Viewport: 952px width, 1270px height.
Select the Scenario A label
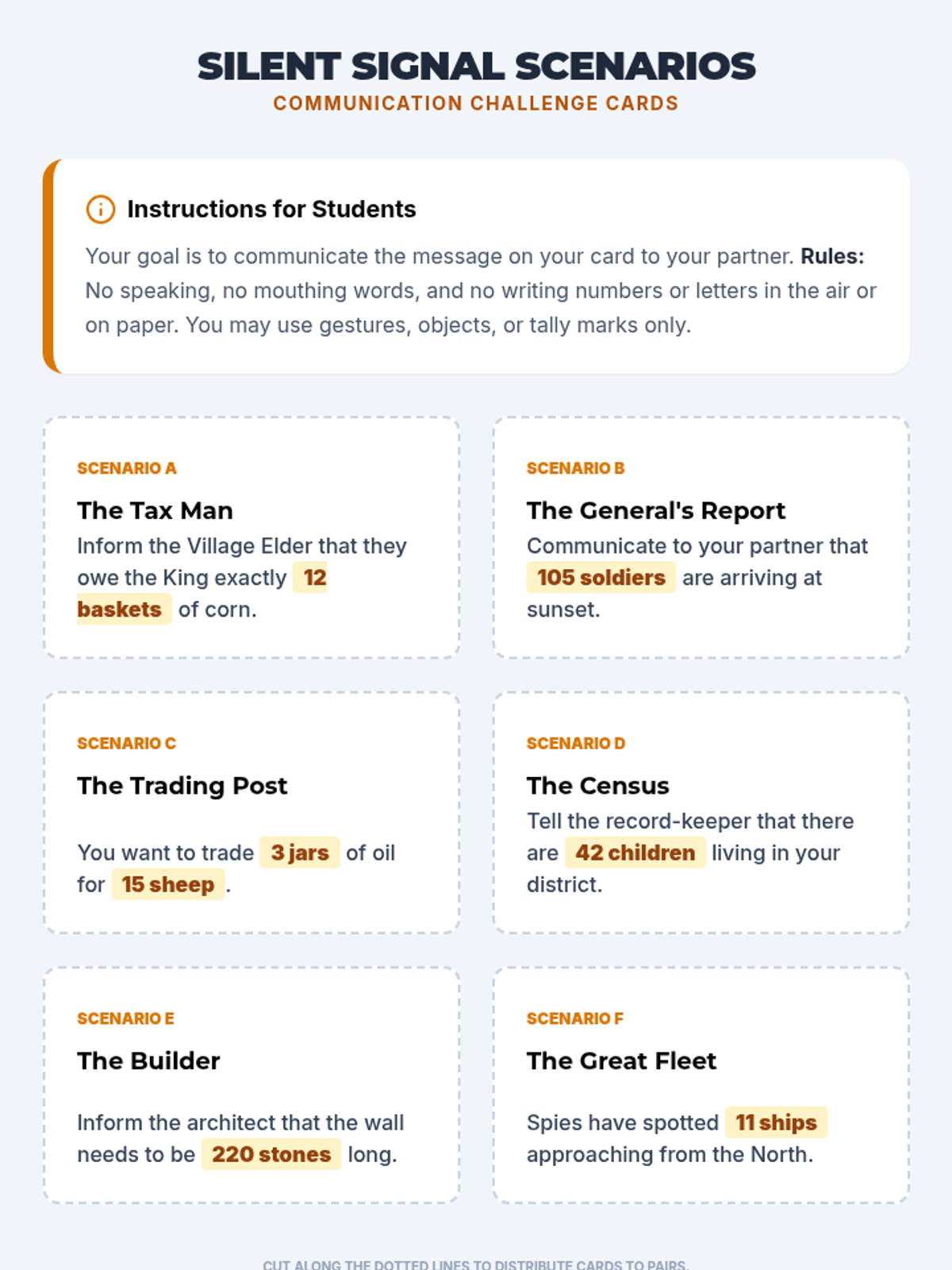point(127,468)
